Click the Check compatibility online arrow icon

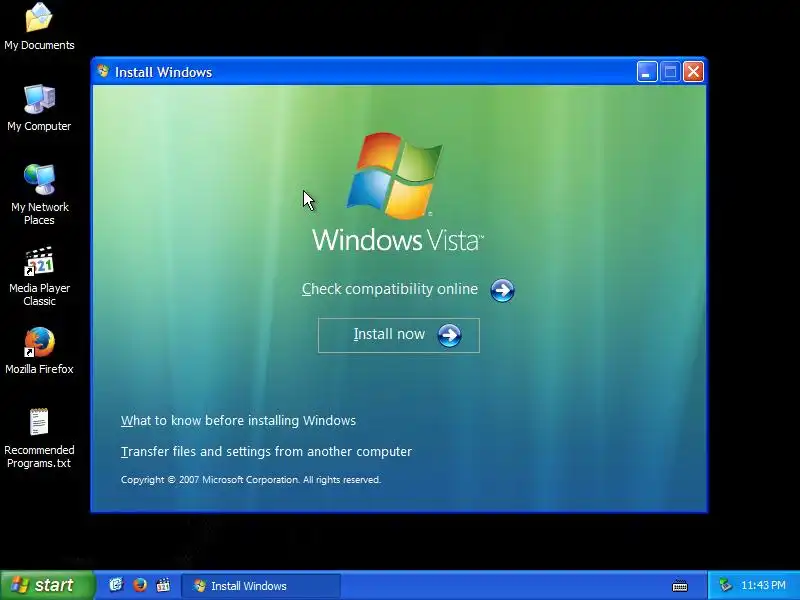(x=502, y=290)
